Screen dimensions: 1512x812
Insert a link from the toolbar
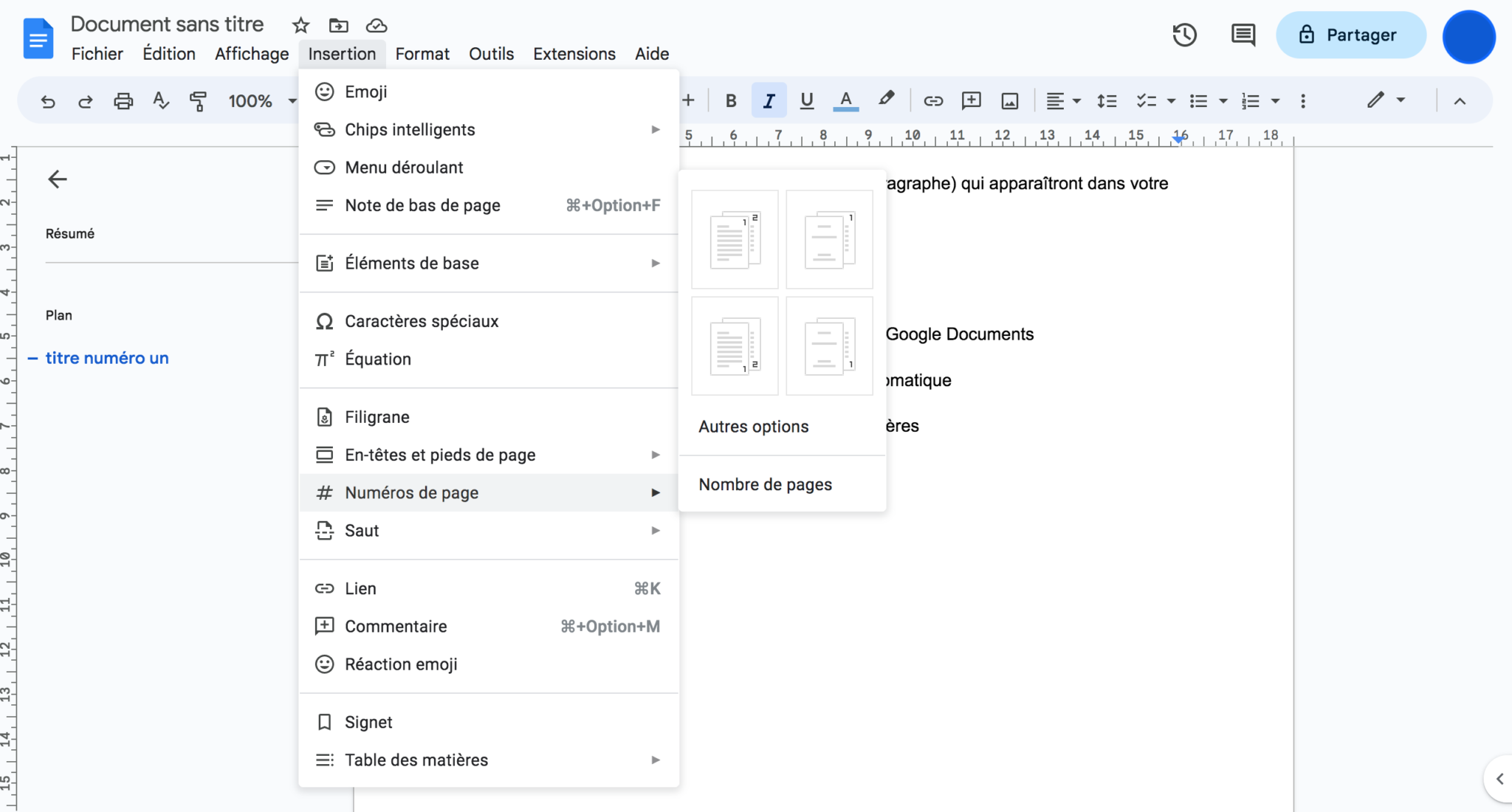coord(932,100)
